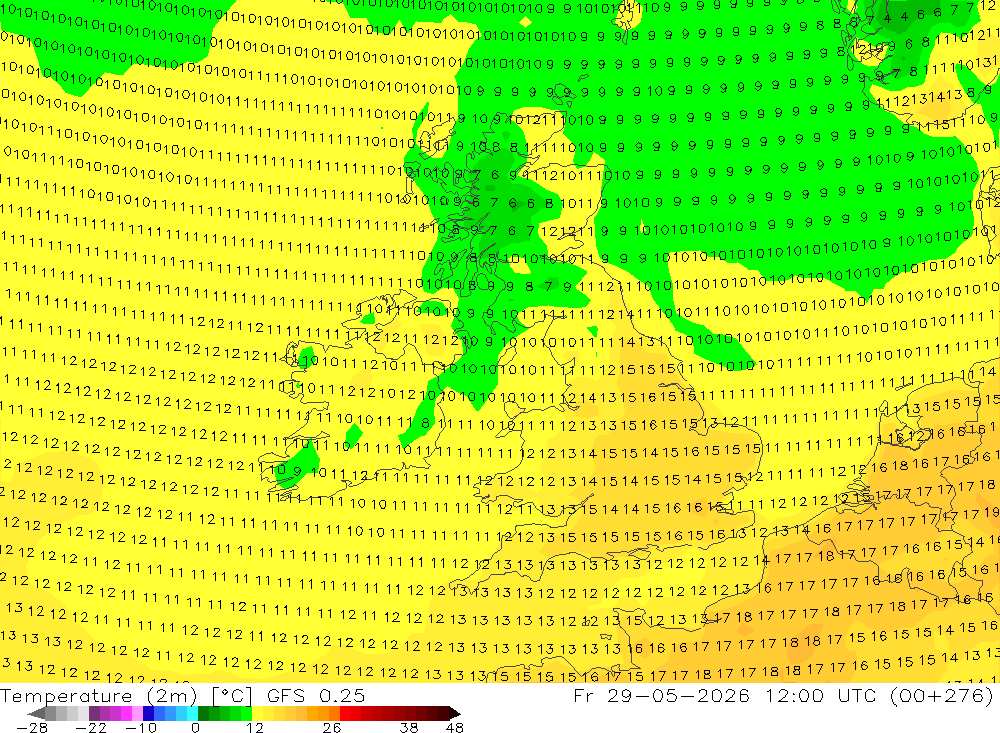
Task: Click the 0 label under the color scale
Action: (x=195, y=727)
